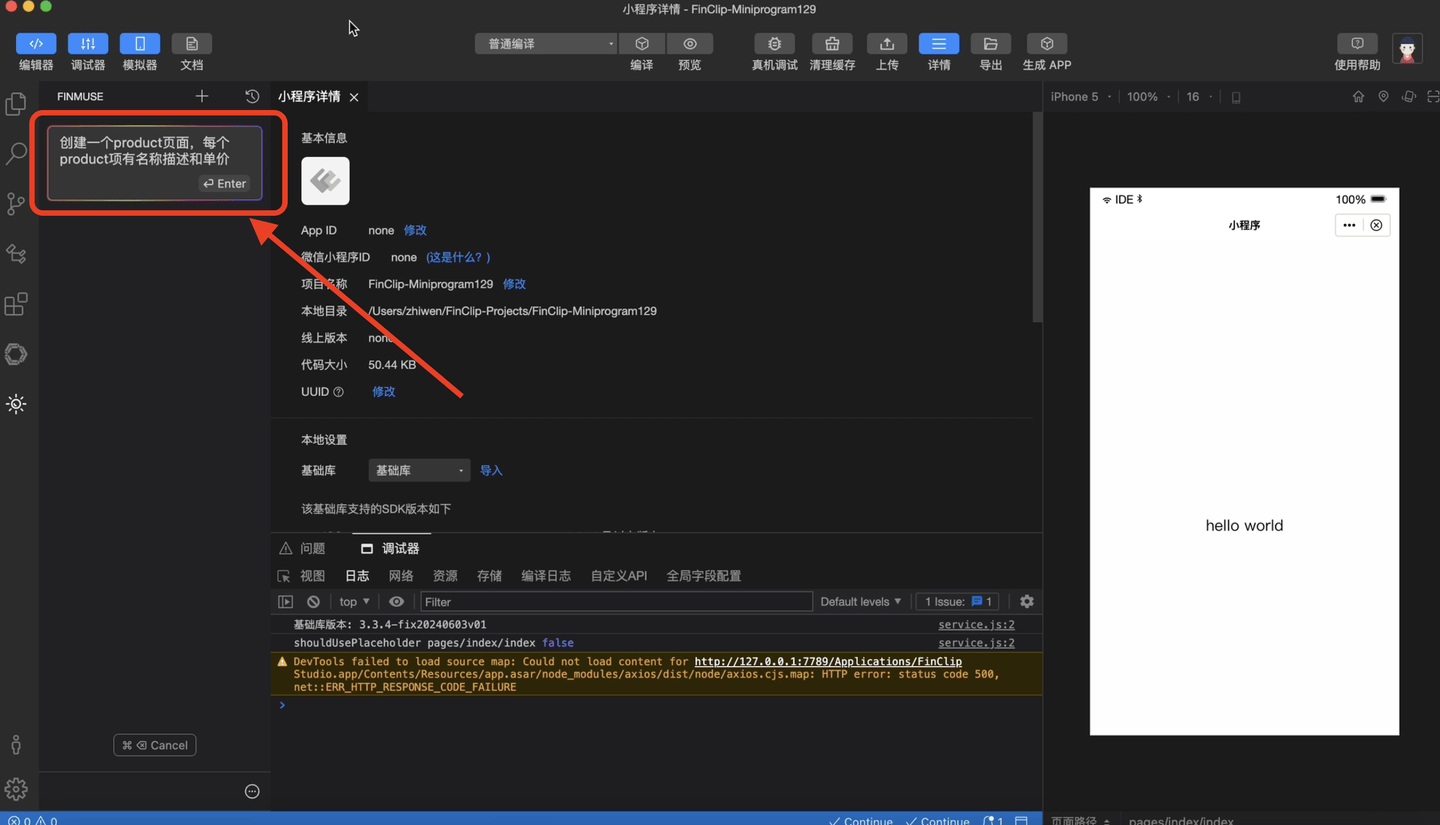Click 修改 link next to 项目名称
Screen dimensions: 1440x825
(x=514, y=284)
